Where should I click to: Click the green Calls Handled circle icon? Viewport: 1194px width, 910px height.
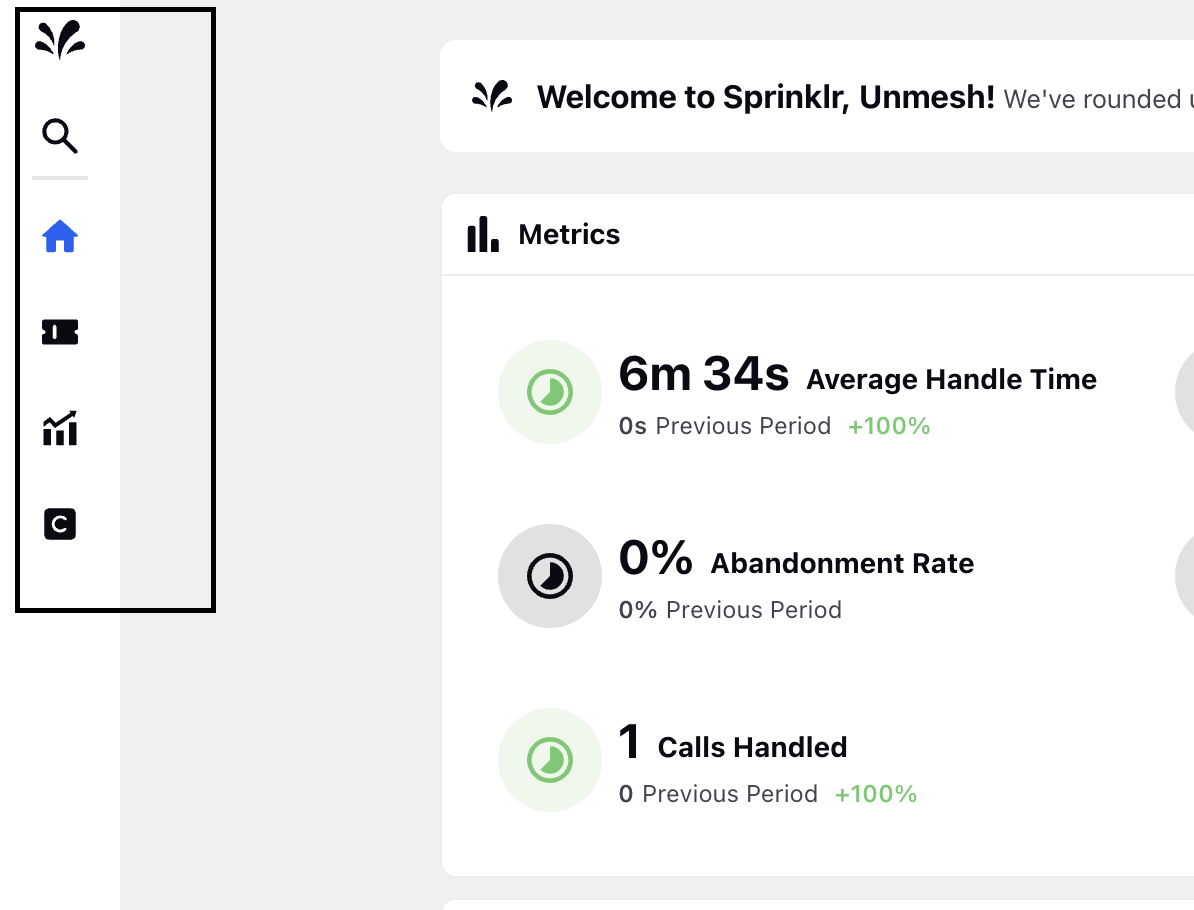[550, 760]
